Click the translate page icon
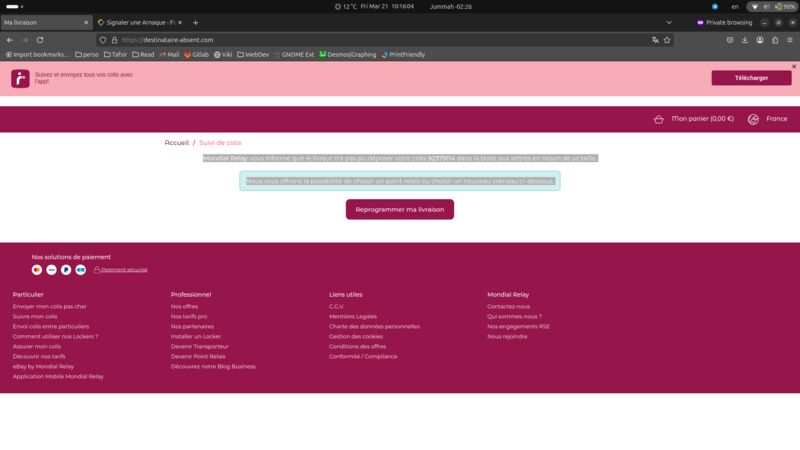The width and height of the screenshot is (800, 450). [655, 40]
